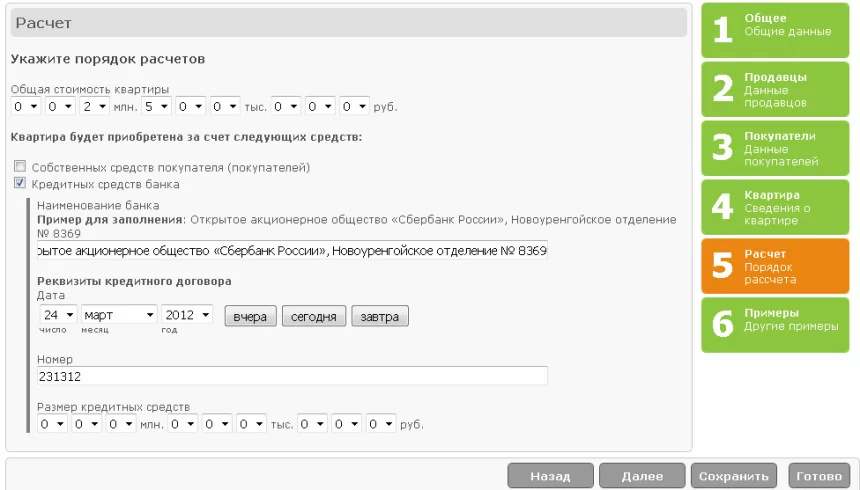Check Собственных средств покупателя checkbox
Screen dimensions: 860x490
coord(20,166)
